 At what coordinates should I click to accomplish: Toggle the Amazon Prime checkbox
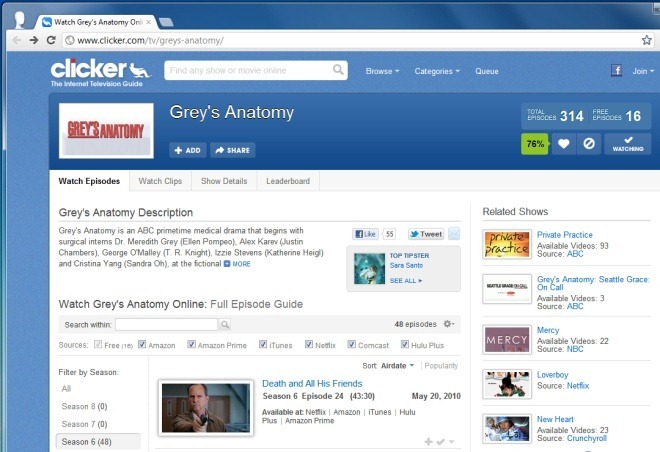pyautogui.click(x=192, y=344)
